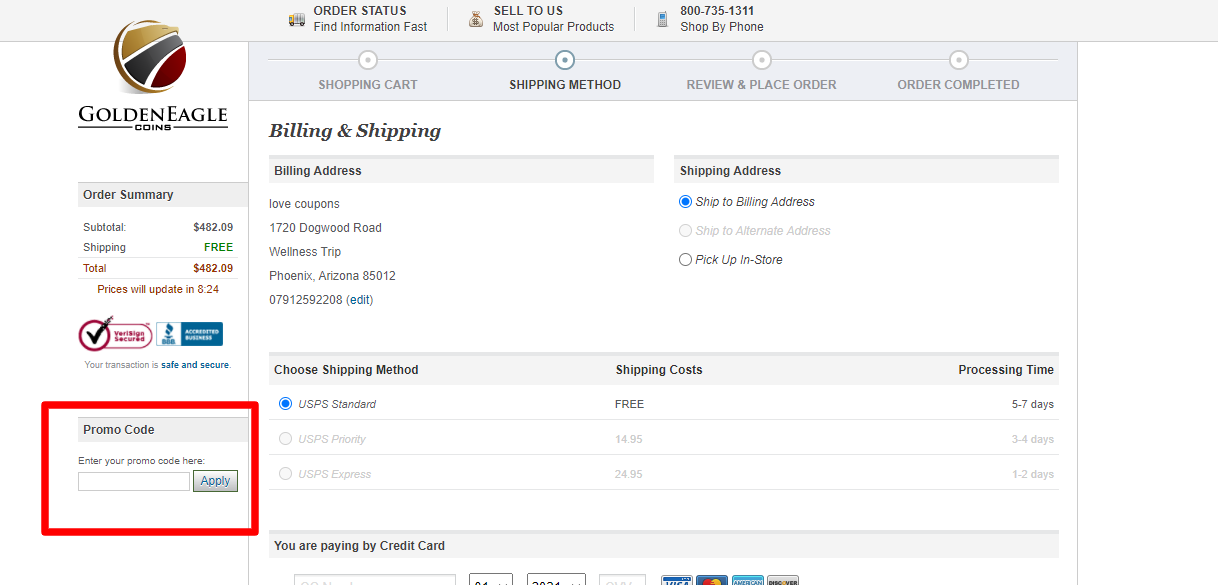
Task: Select Pick Up In-Store option
Action: [x=685, y=260]
